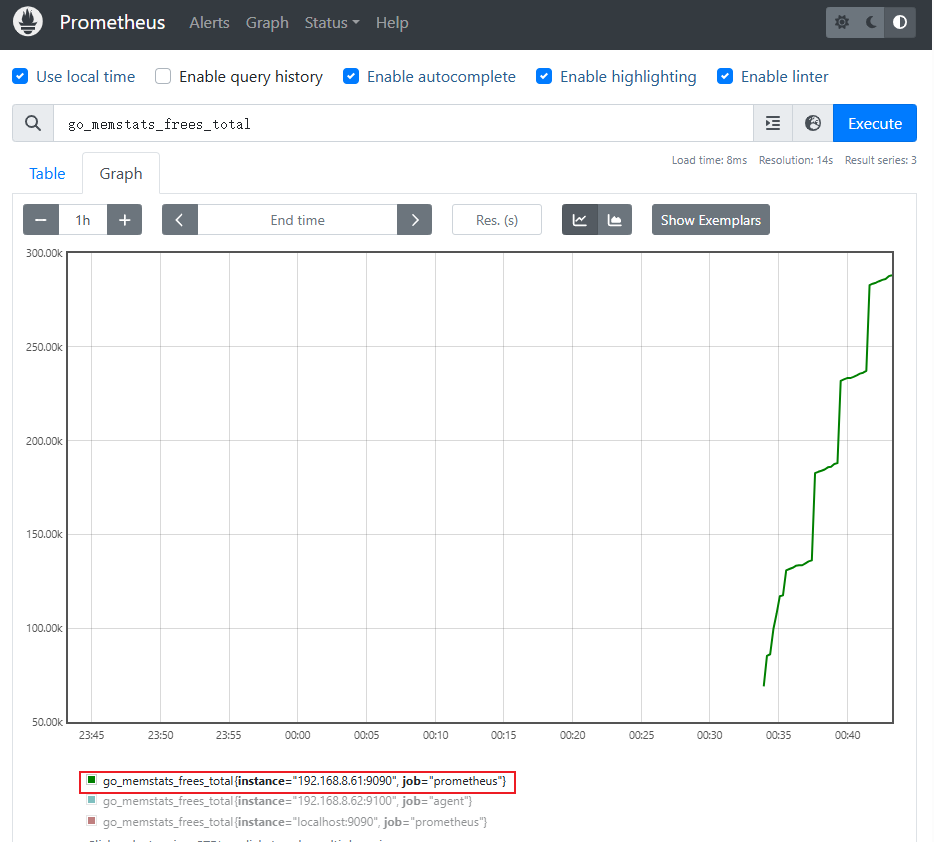Screen dimensions: 934x842
Task: Switch to light theme sun icon
Action: [x=842, y=22]
